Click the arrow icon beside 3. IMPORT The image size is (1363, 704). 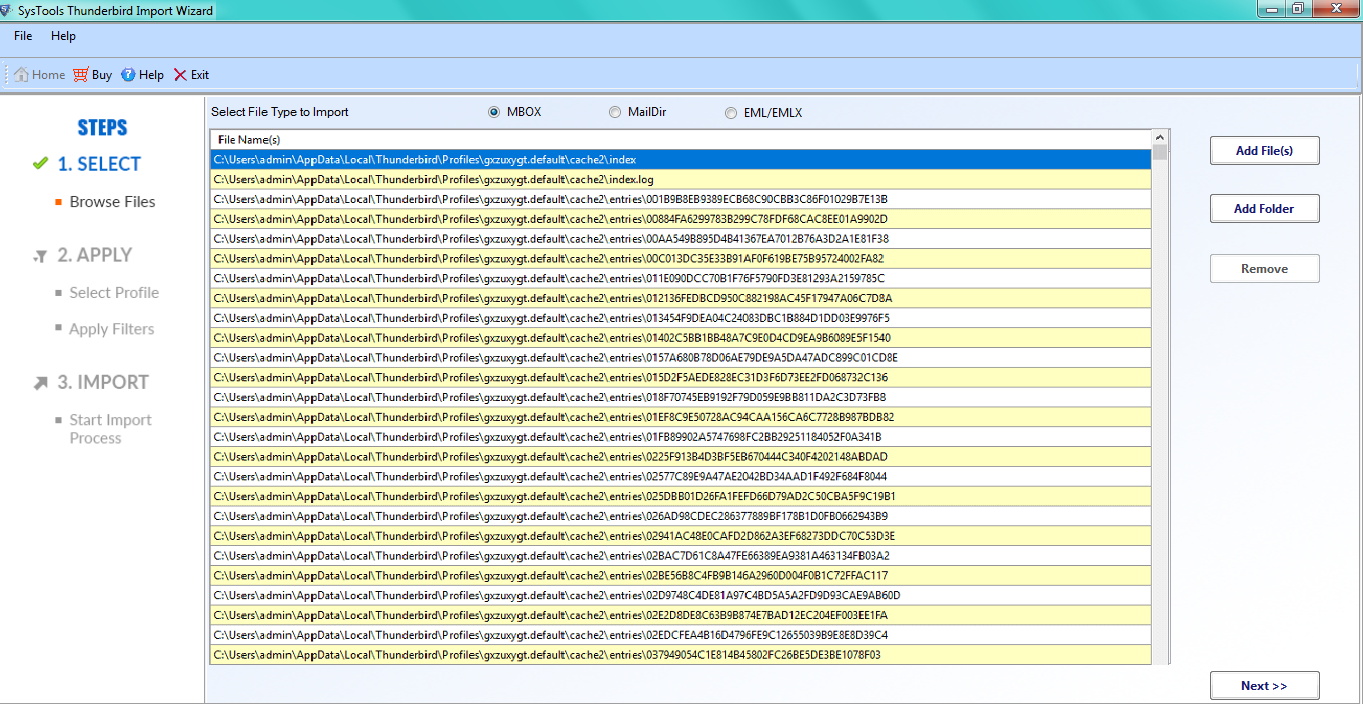[41, 382]
